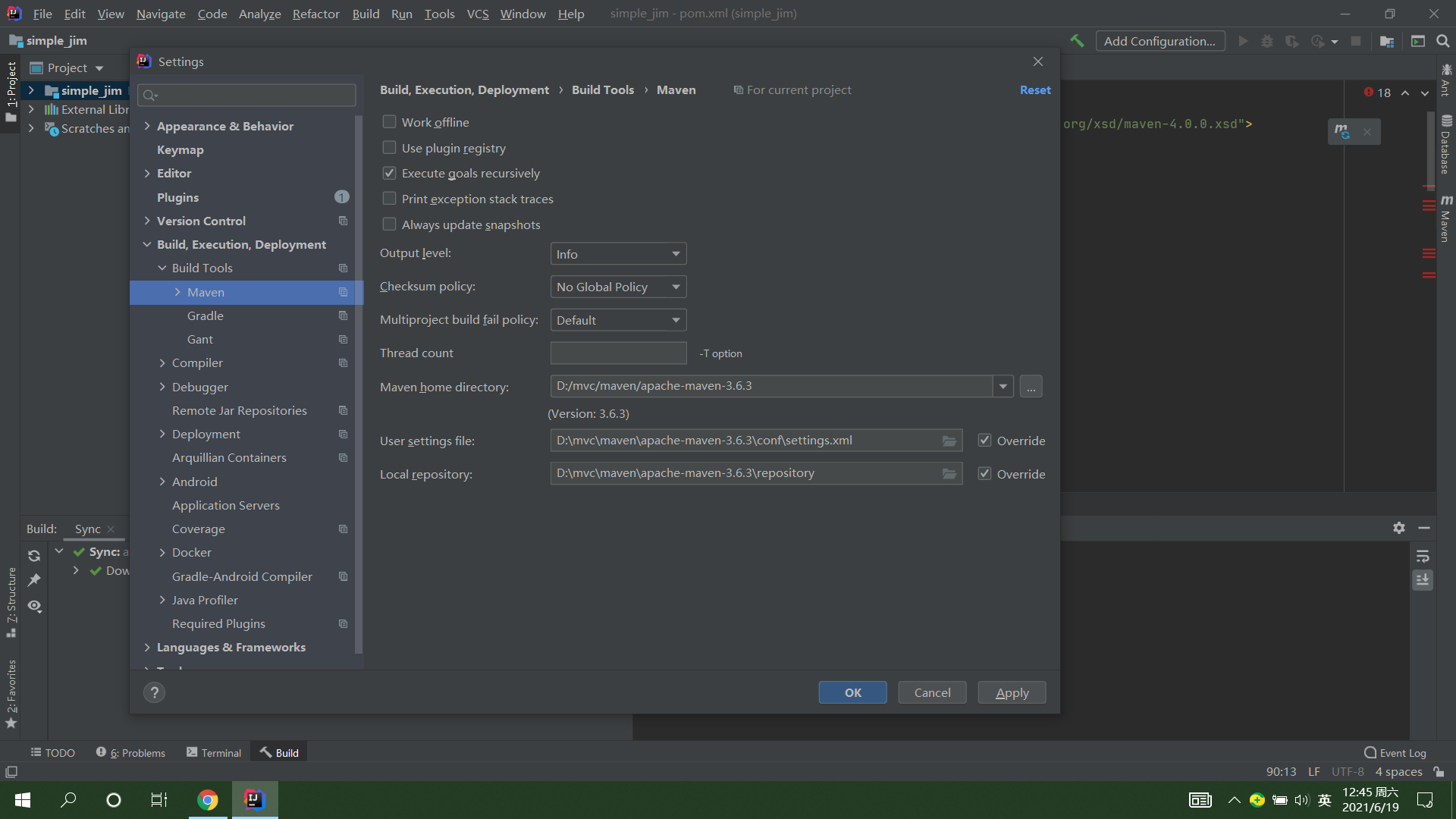The image size is (1456, 819).
Task: Click the Build sync refresh icon
Action: 34,556
